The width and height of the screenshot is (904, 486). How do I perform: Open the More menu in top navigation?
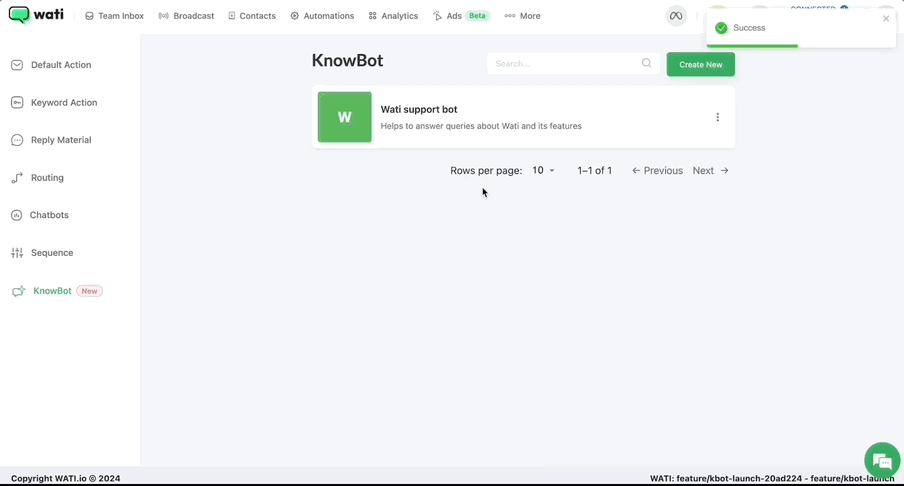522,16
